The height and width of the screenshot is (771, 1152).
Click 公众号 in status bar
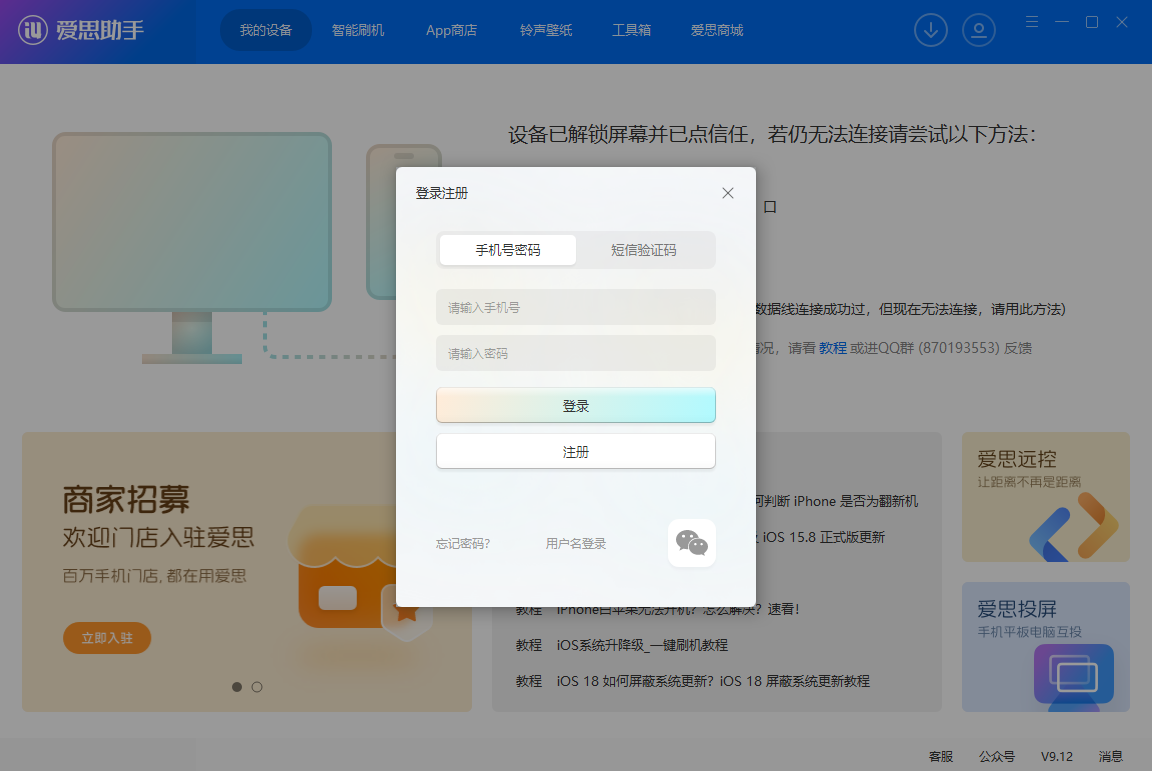pos(997,756)
